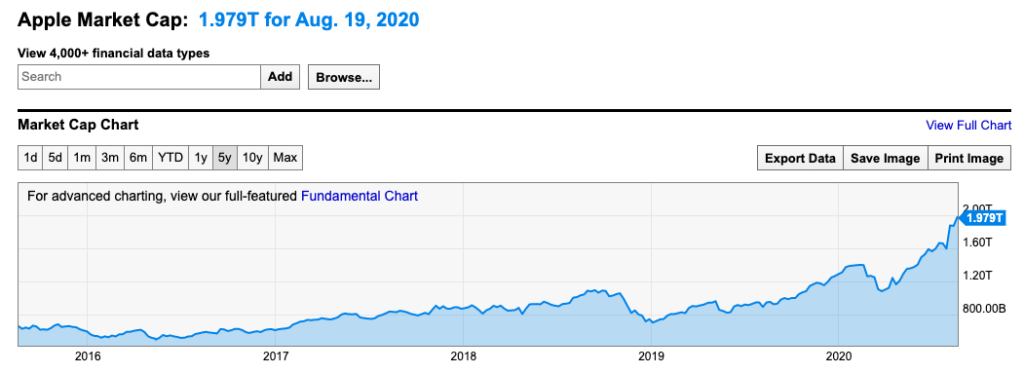Viewport: 1024px width, 373px height.
Task: Click the 1.60T y-axis label
Action: (x=978, y=242)
